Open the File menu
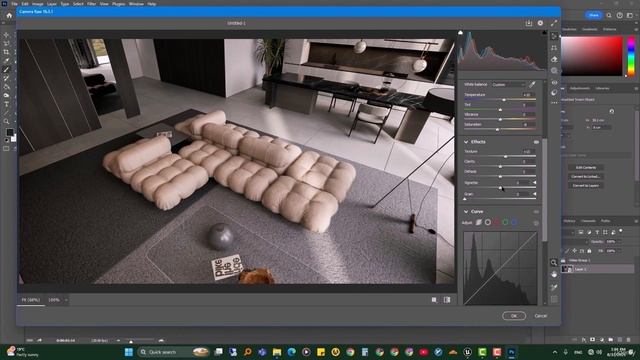Viewport: 640px width, 360px height. 15,4
